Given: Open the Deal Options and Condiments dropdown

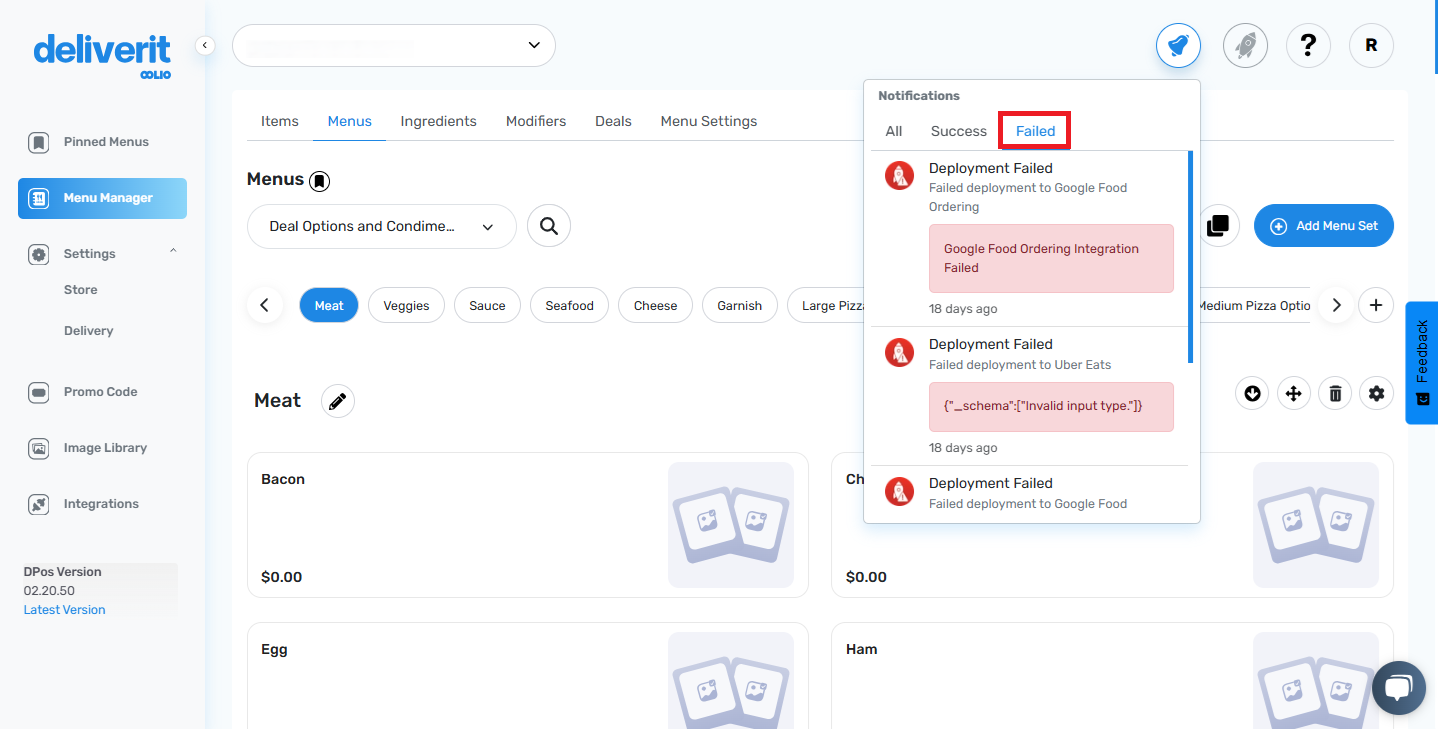Looking at the screenshot, I should tap(382, 227).
